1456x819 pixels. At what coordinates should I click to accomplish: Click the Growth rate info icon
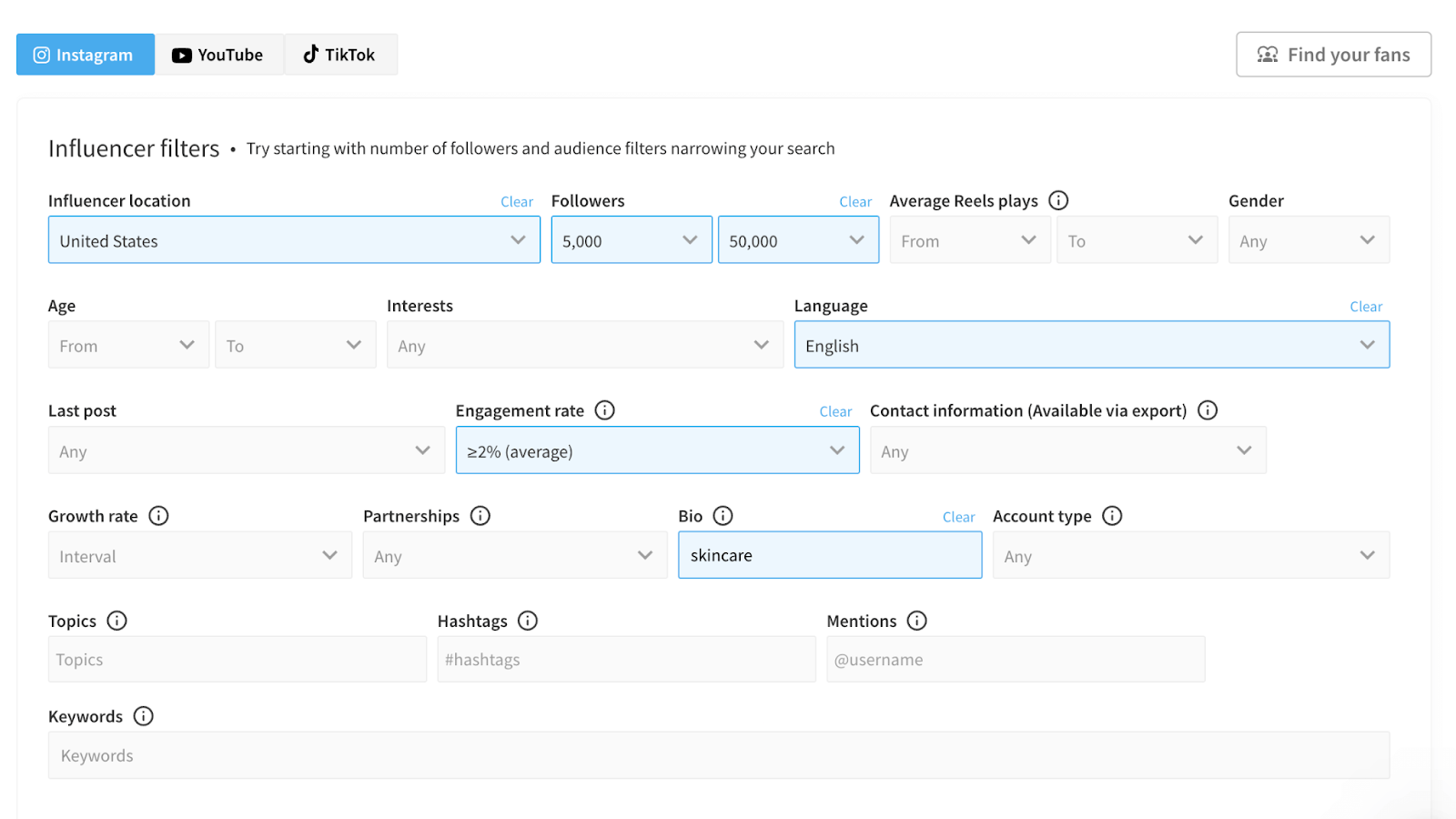pos(158,516)
